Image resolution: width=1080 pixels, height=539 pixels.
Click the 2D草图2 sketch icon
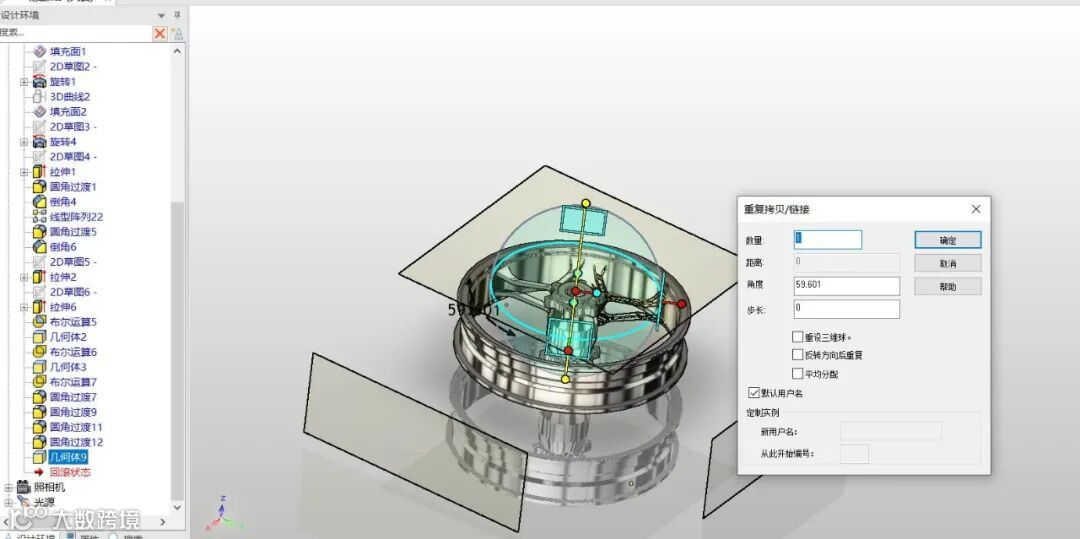39,66
